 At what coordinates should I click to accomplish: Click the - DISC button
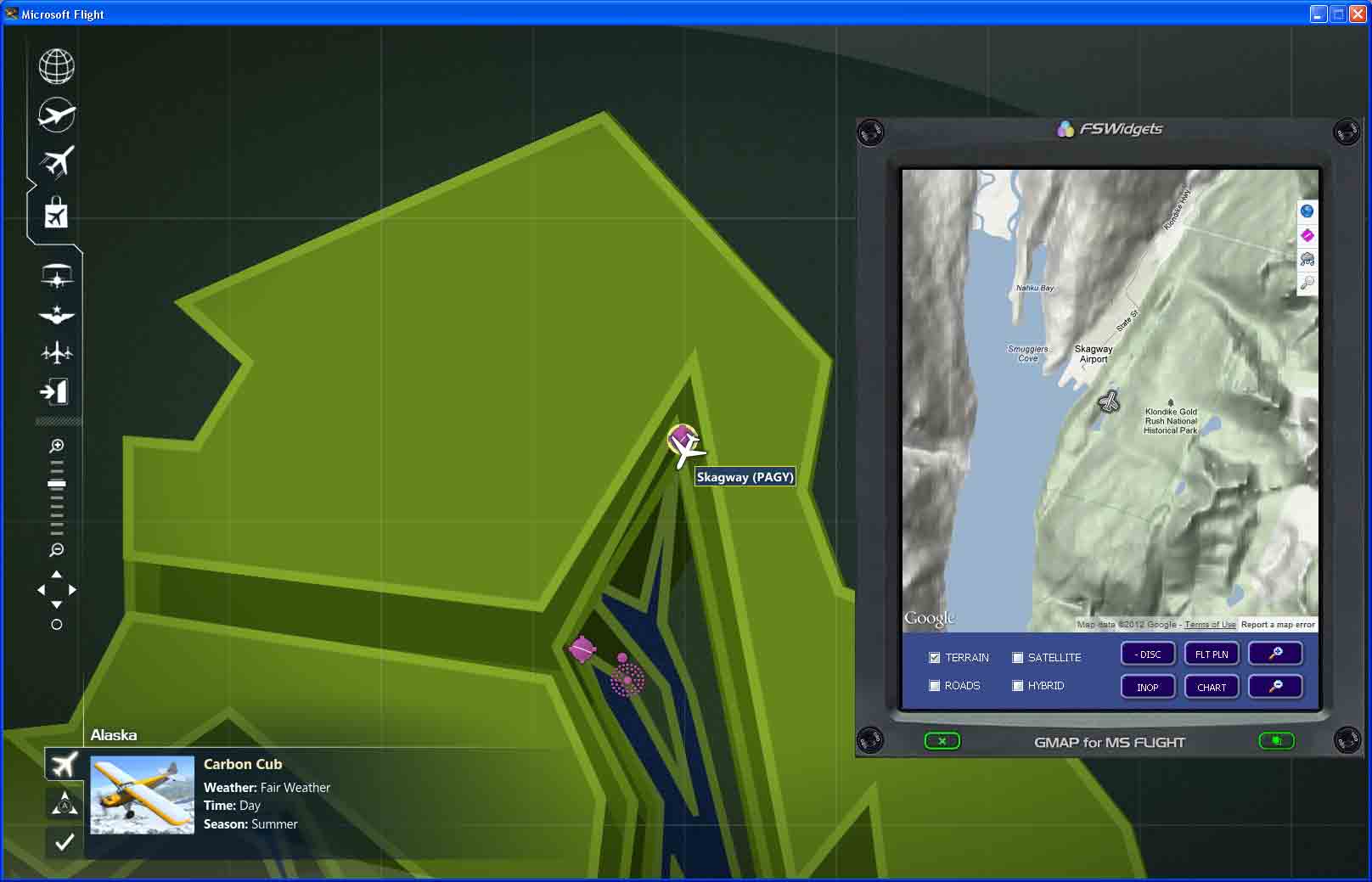pyautogui.click(x=1148, y=654)
